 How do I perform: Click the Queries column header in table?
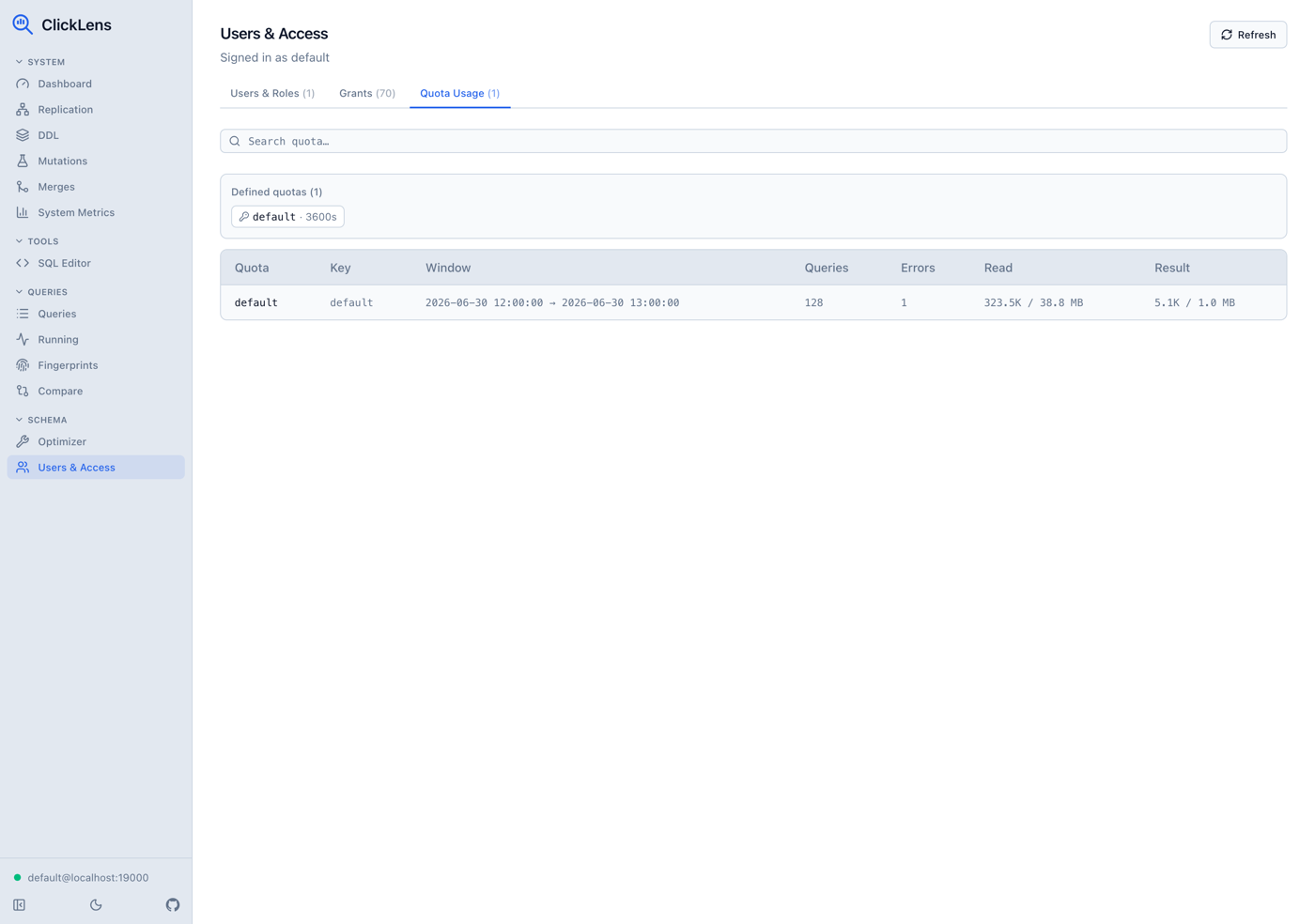click(827, 268)
